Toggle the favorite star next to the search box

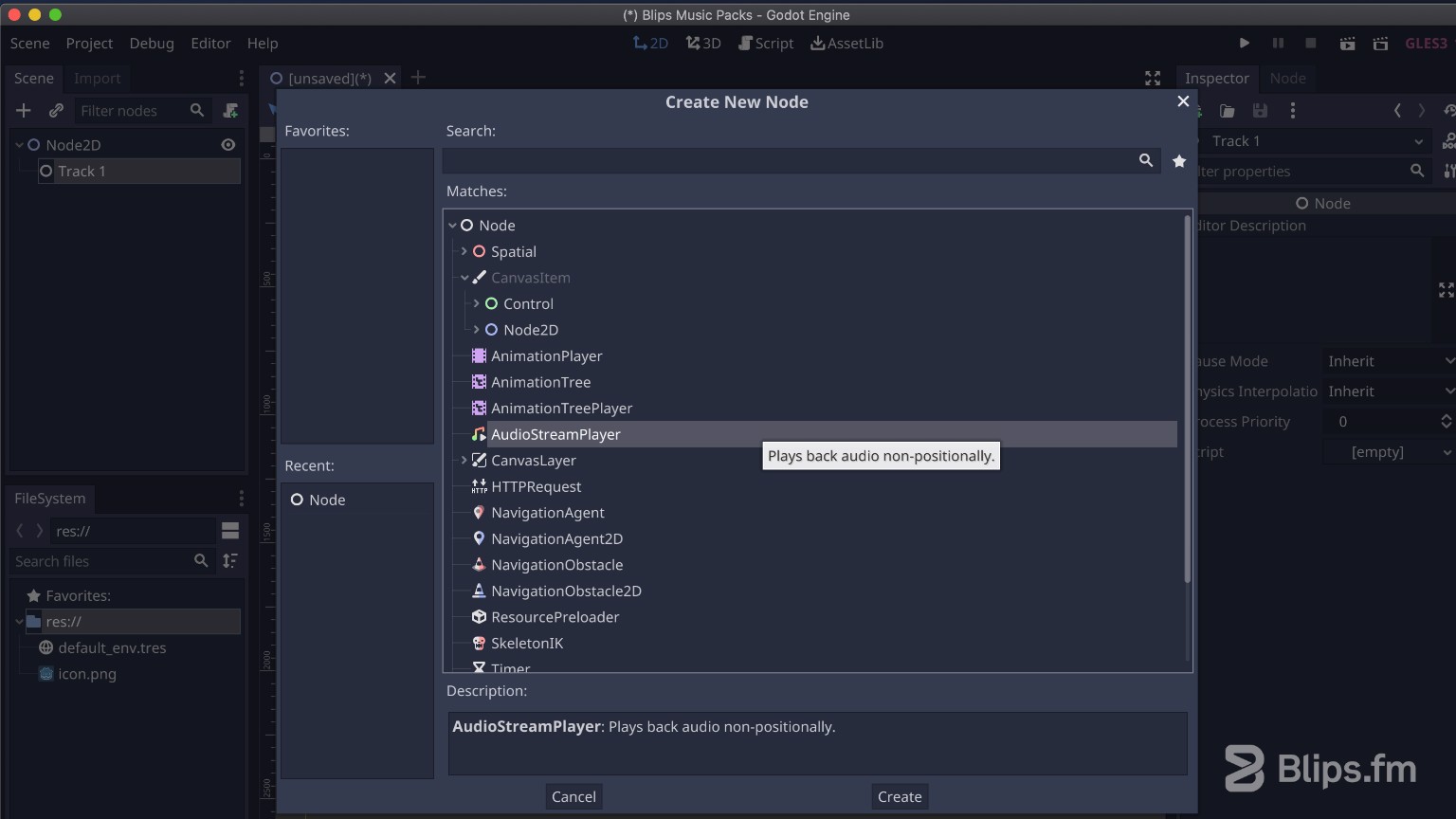[1179, 161]
